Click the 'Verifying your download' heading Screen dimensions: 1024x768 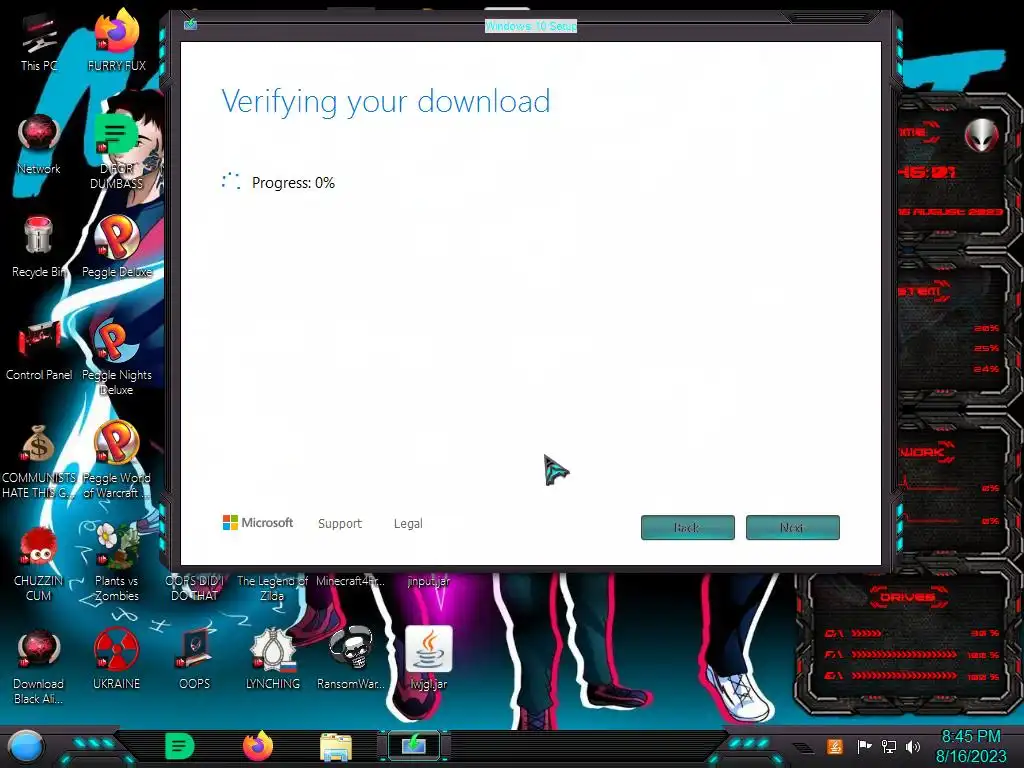[386, 102]
